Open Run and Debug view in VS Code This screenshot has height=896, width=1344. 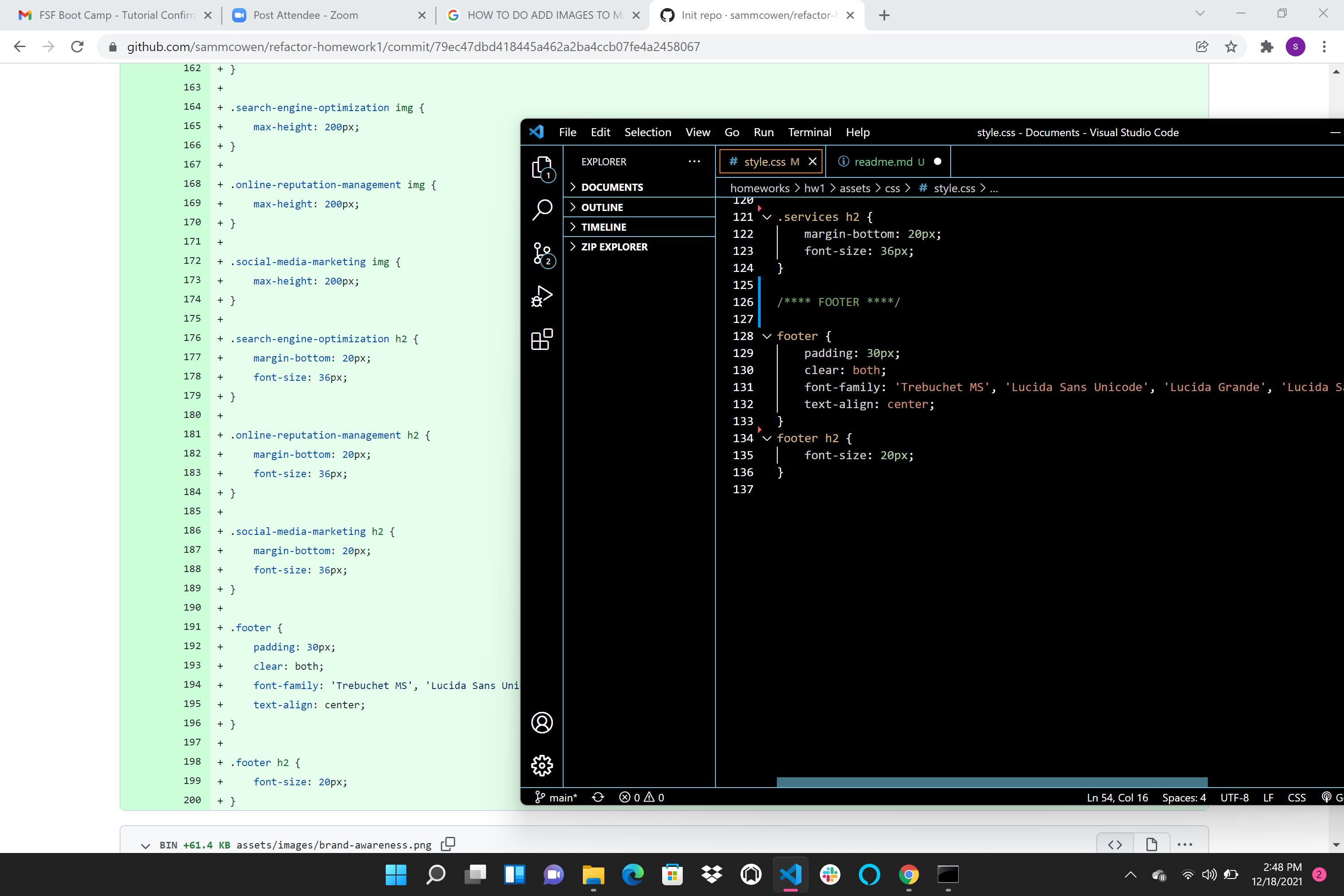tap(542, 296)
